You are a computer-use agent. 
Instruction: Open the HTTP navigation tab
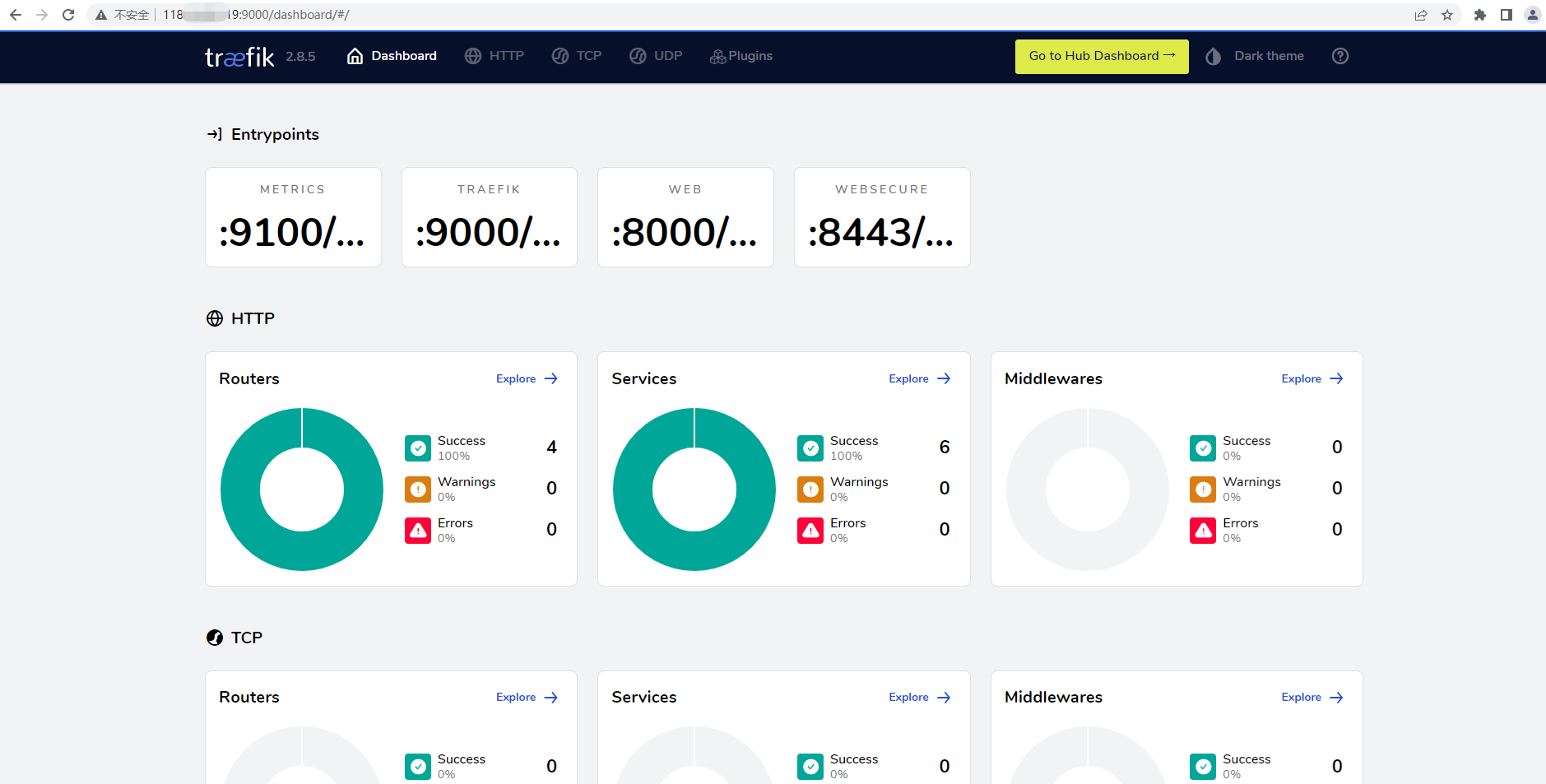click(494, 56)
